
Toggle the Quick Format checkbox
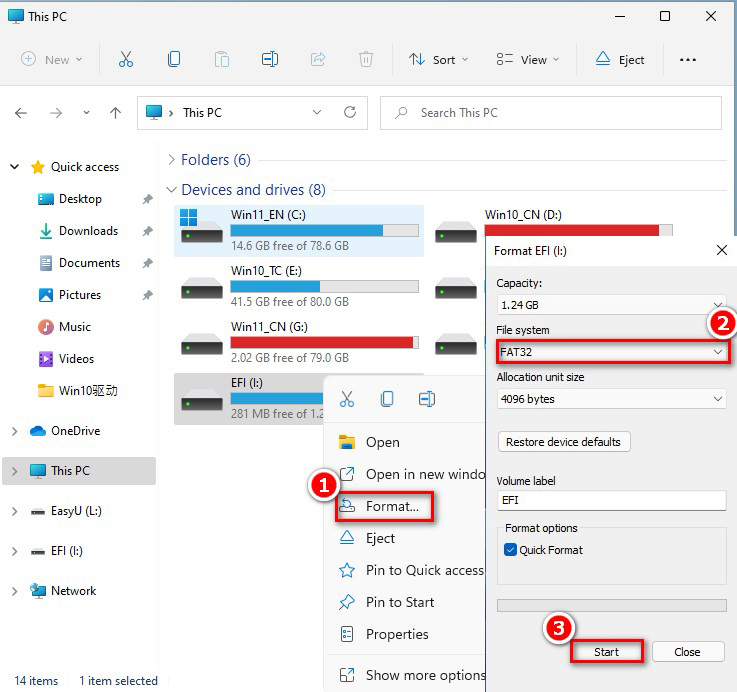pos(510,550)
